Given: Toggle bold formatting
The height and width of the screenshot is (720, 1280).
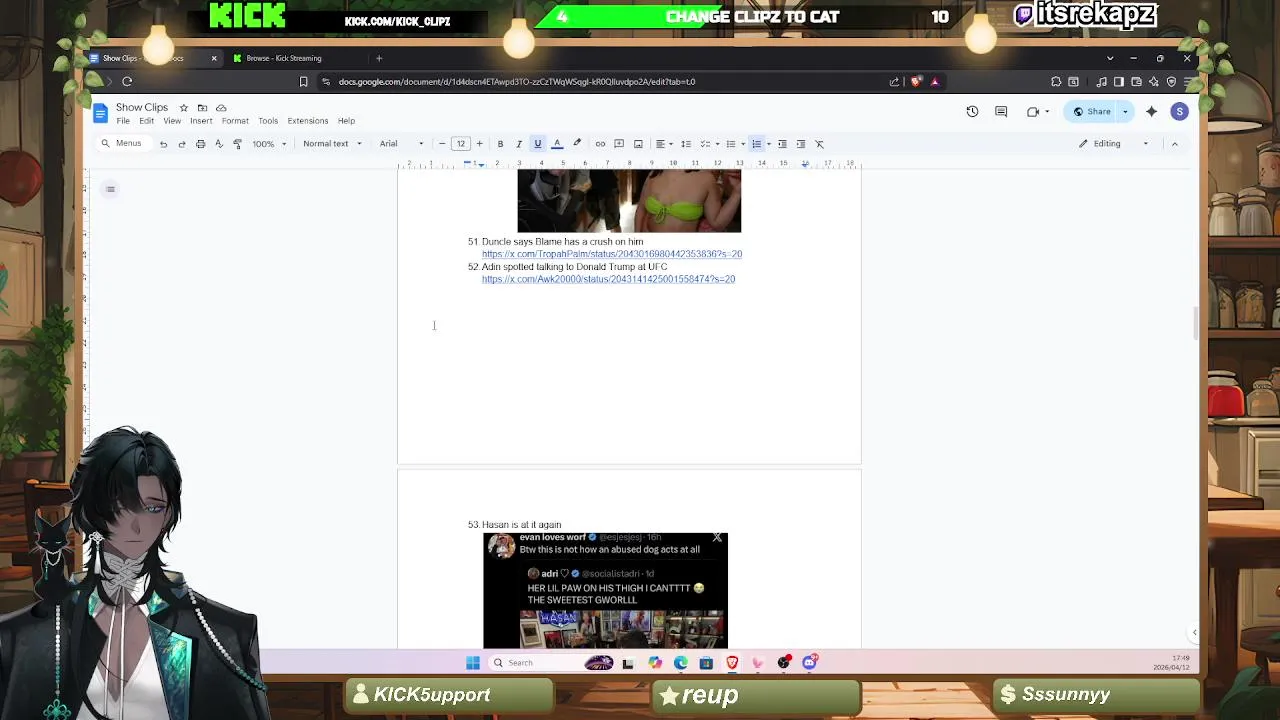Looking at the screenshot, I should click(500, 144).
